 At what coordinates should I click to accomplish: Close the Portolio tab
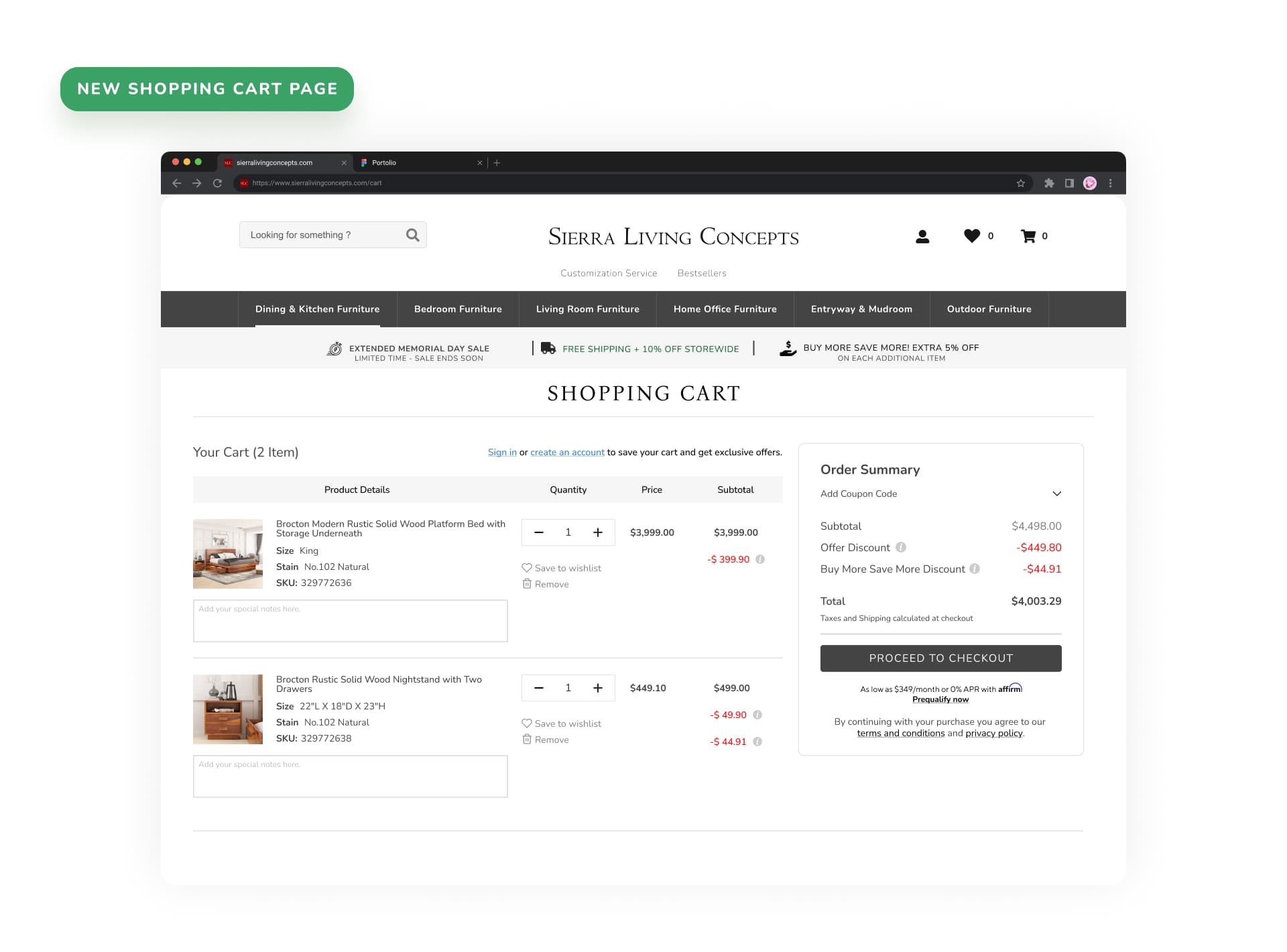tap(480, 162)
